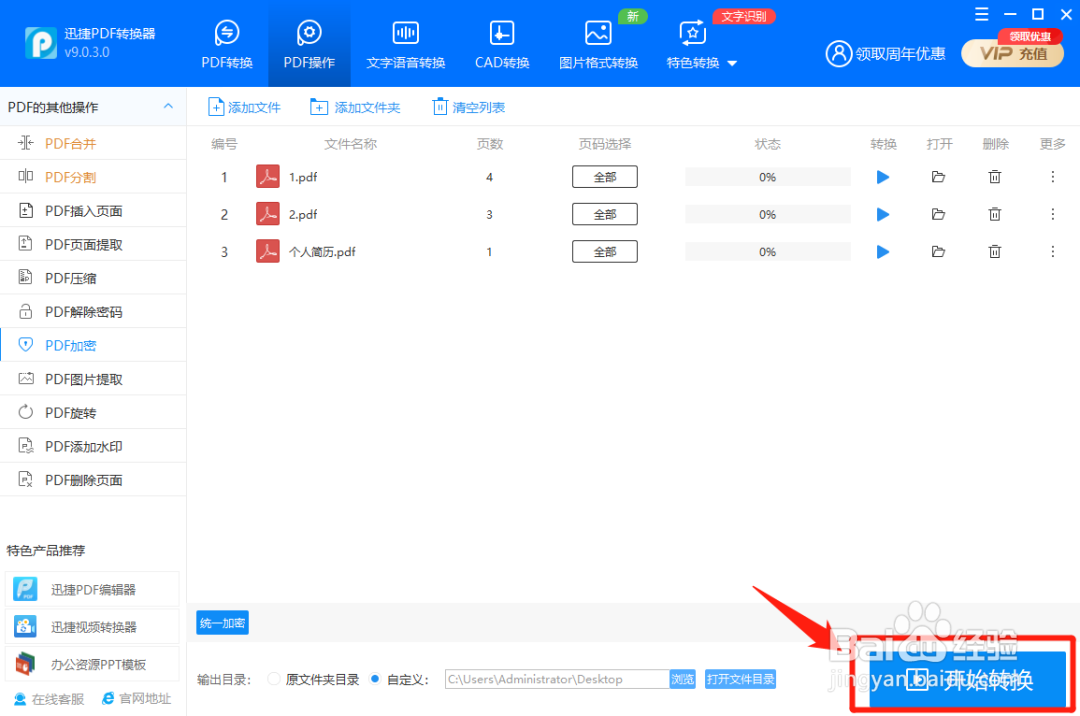
Task: Click the 统一加密 button
Action: 222,623
